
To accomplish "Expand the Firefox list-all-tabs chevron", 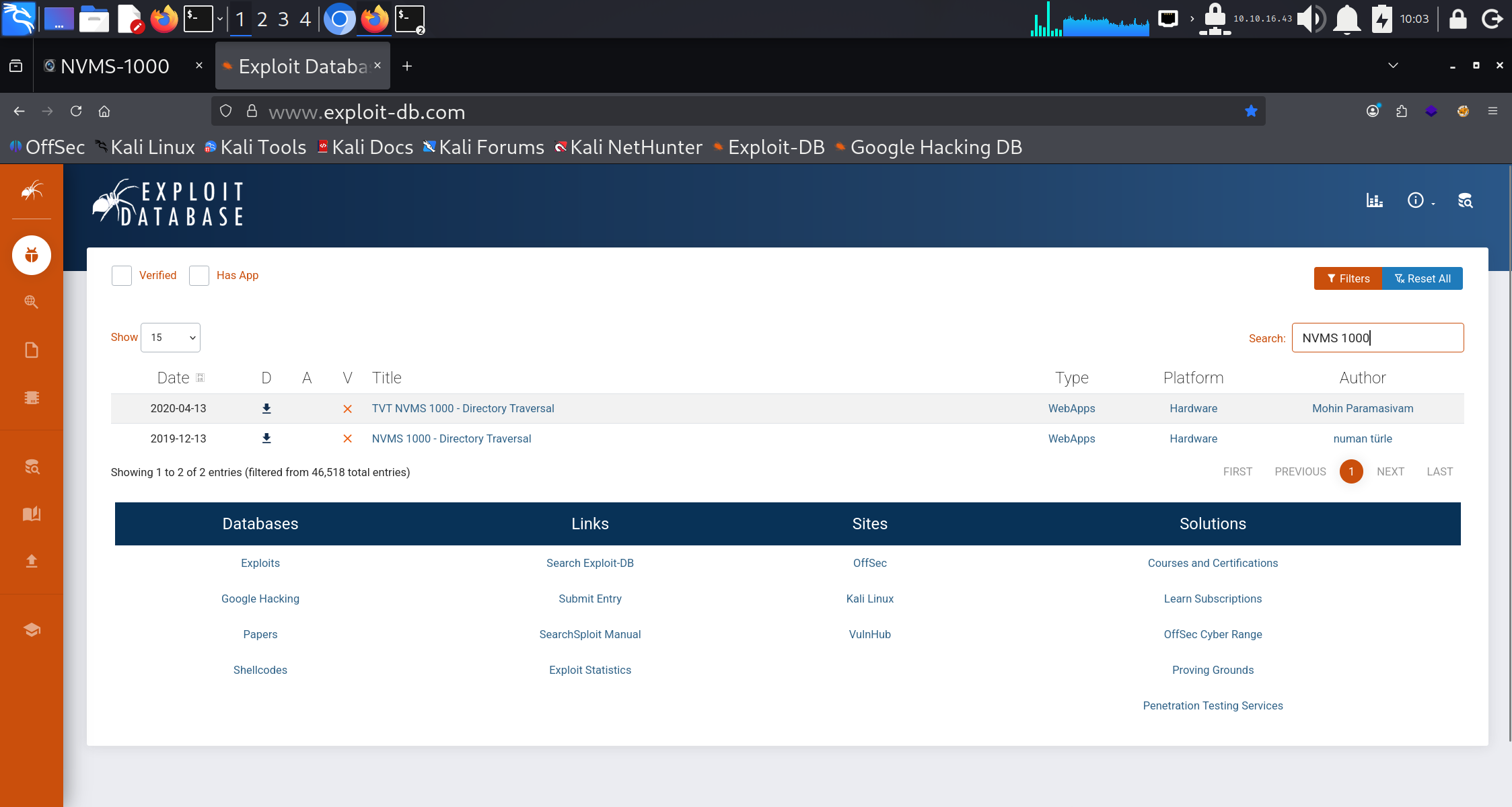I will 1393,65.
